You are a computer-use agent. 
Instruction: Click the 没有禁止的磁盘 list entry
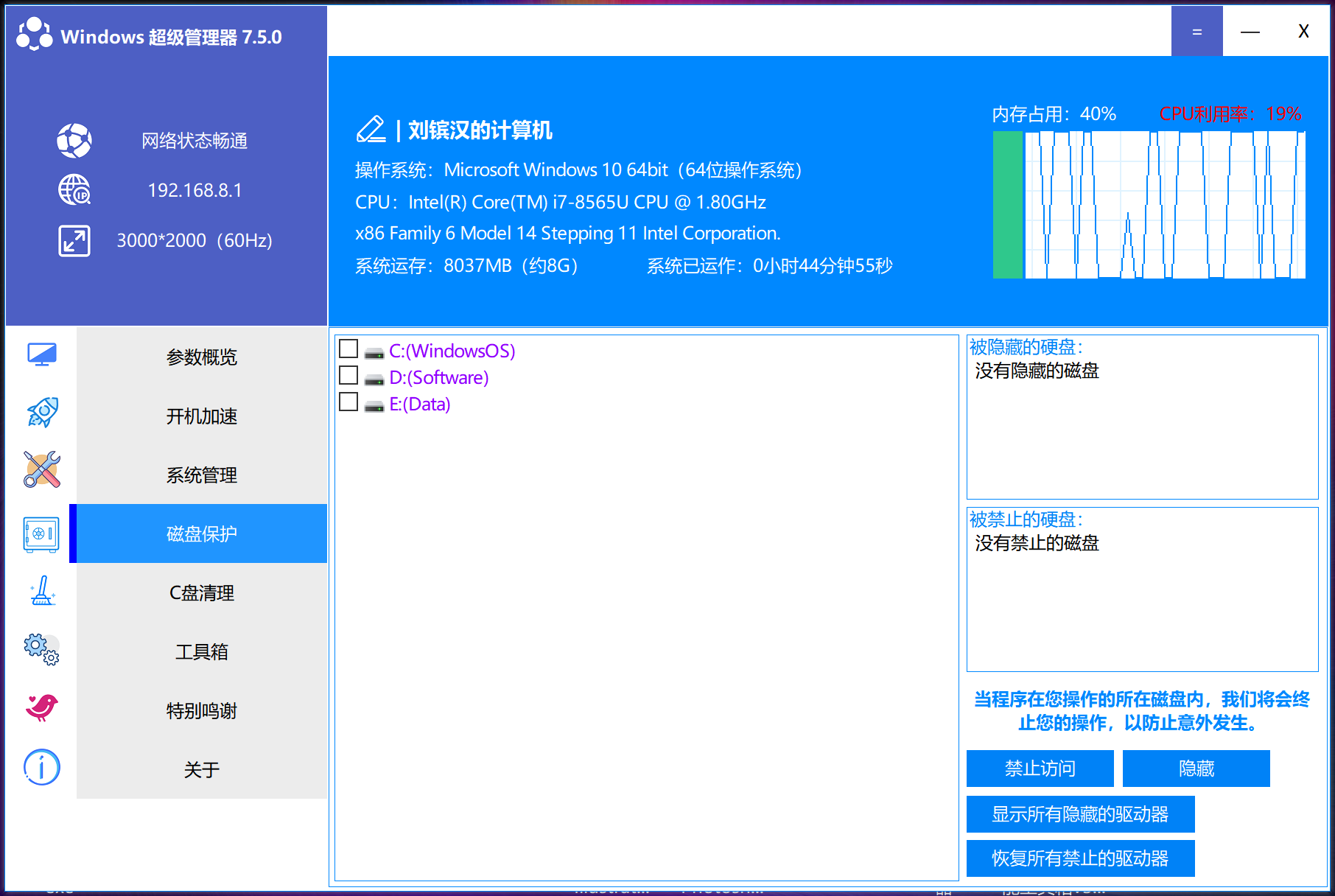1037,543
